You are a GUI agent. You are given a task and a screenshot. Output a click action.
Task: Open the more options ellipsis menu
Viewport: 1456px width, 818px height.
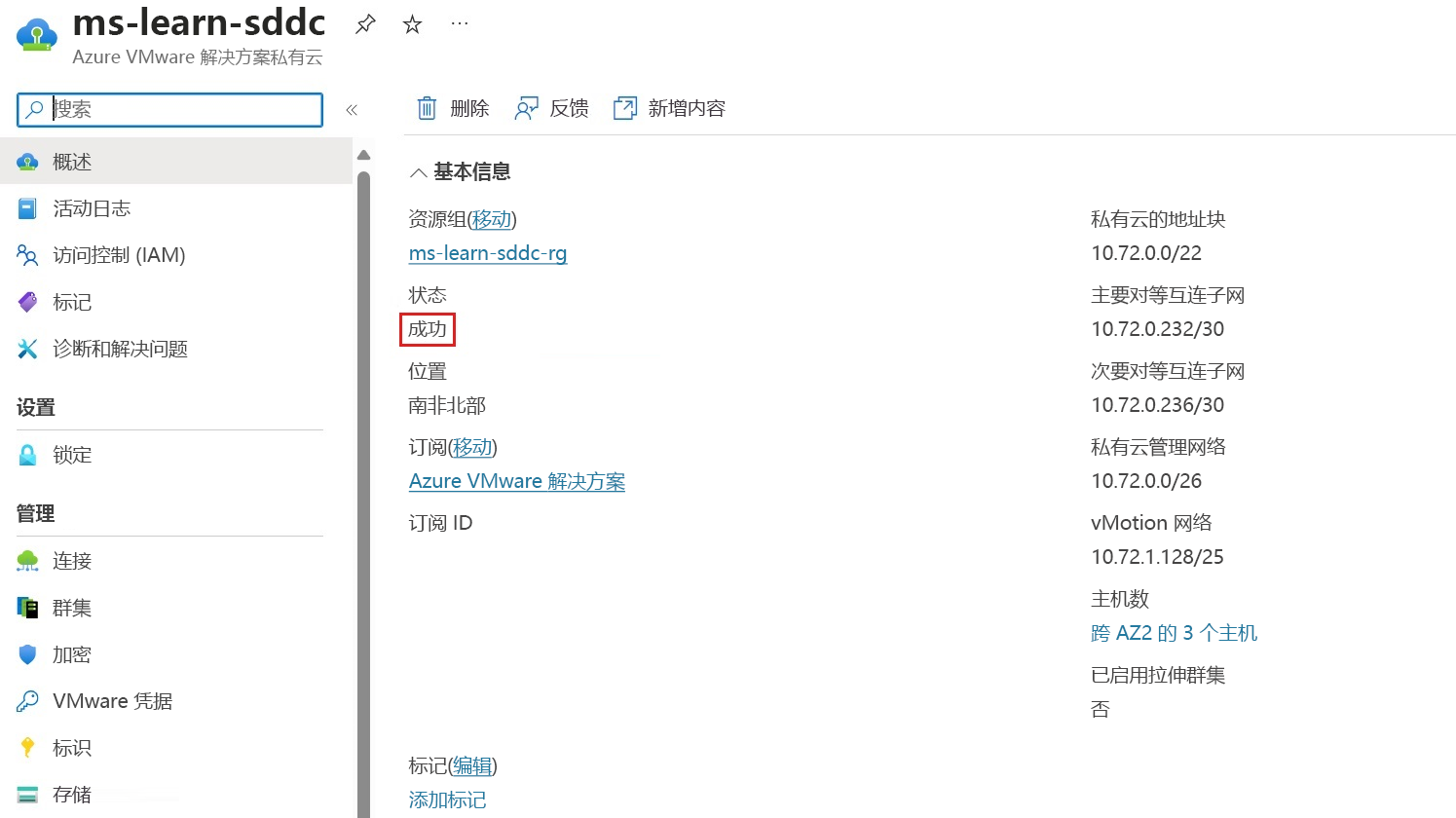click(x=460, y=23)
